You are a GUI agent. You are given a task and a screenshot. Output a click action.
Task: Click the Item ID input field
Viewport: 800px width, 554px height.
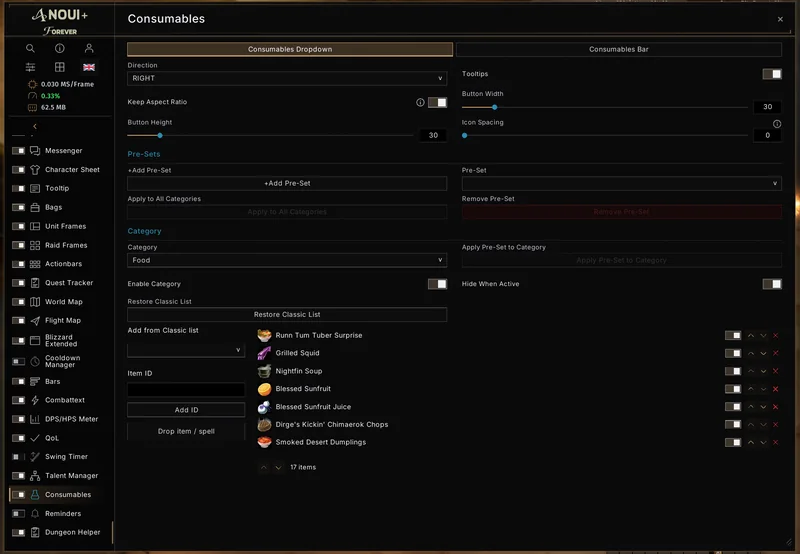[186, 390]
